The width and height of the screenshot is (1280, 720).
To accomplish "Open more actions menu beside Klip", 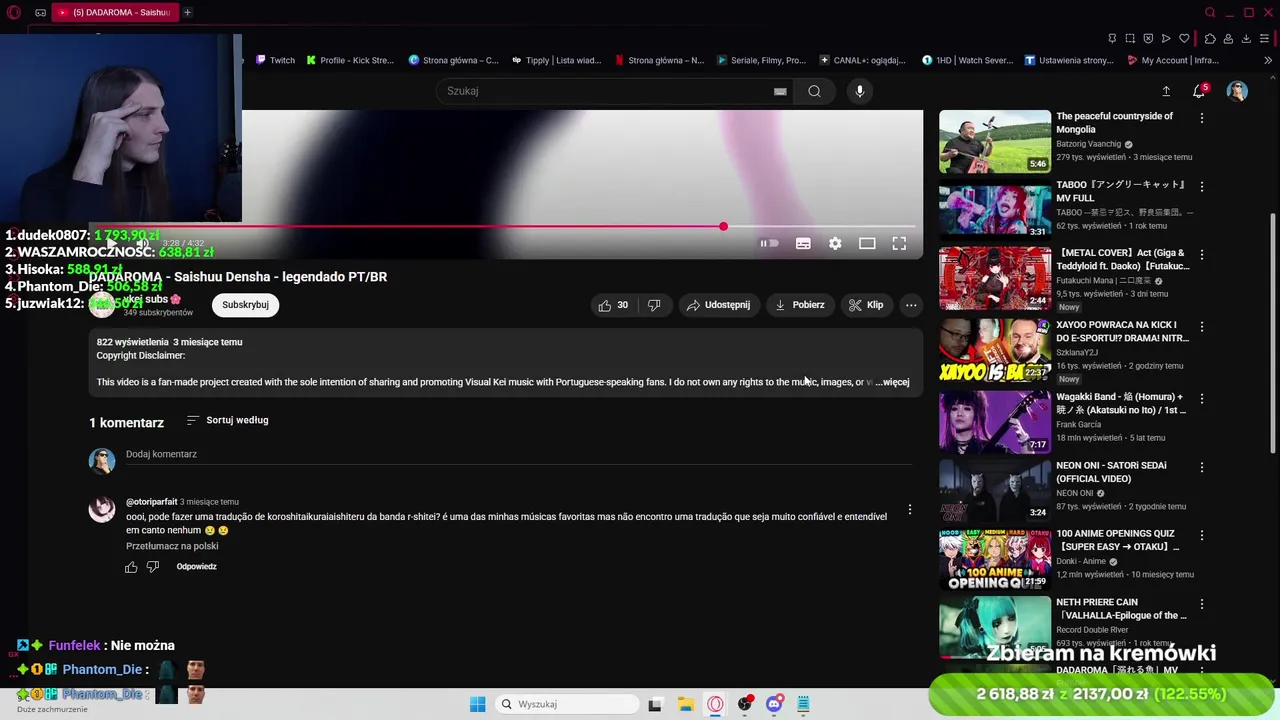I will pos(911,305).
